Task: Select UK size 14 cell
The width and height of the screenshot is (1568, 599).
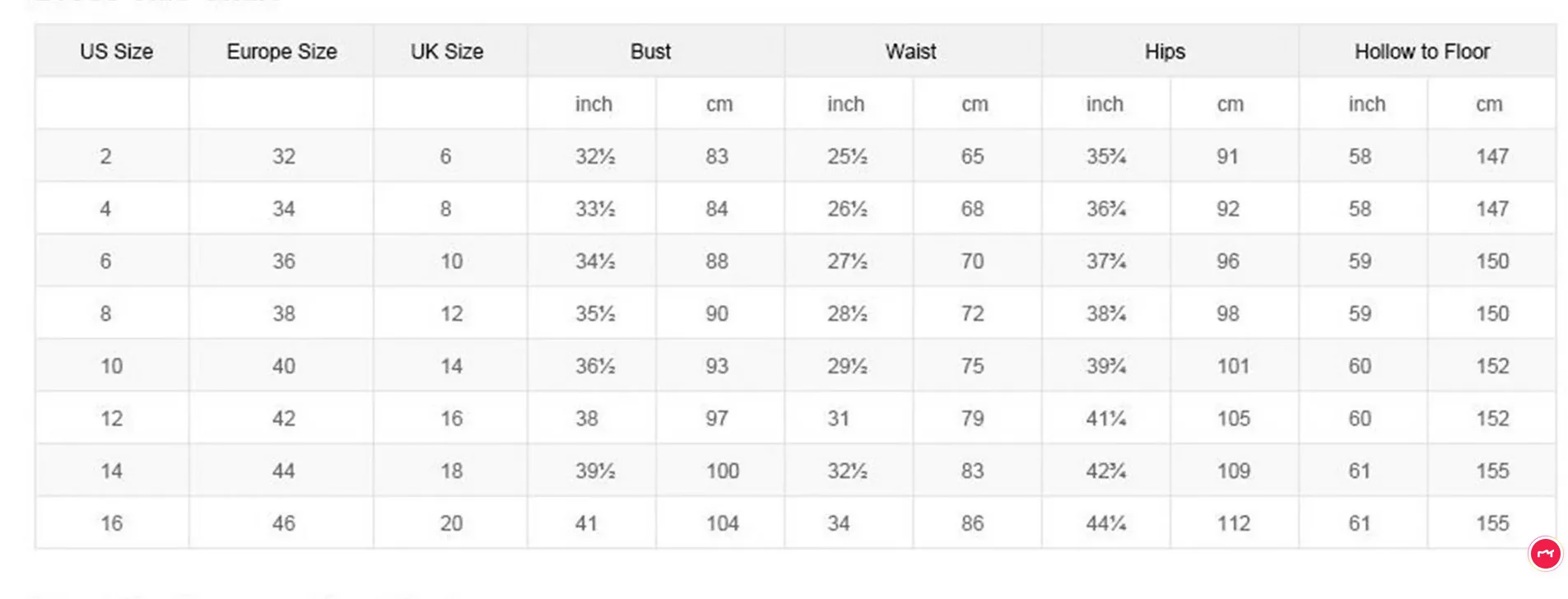Action: 450,365
